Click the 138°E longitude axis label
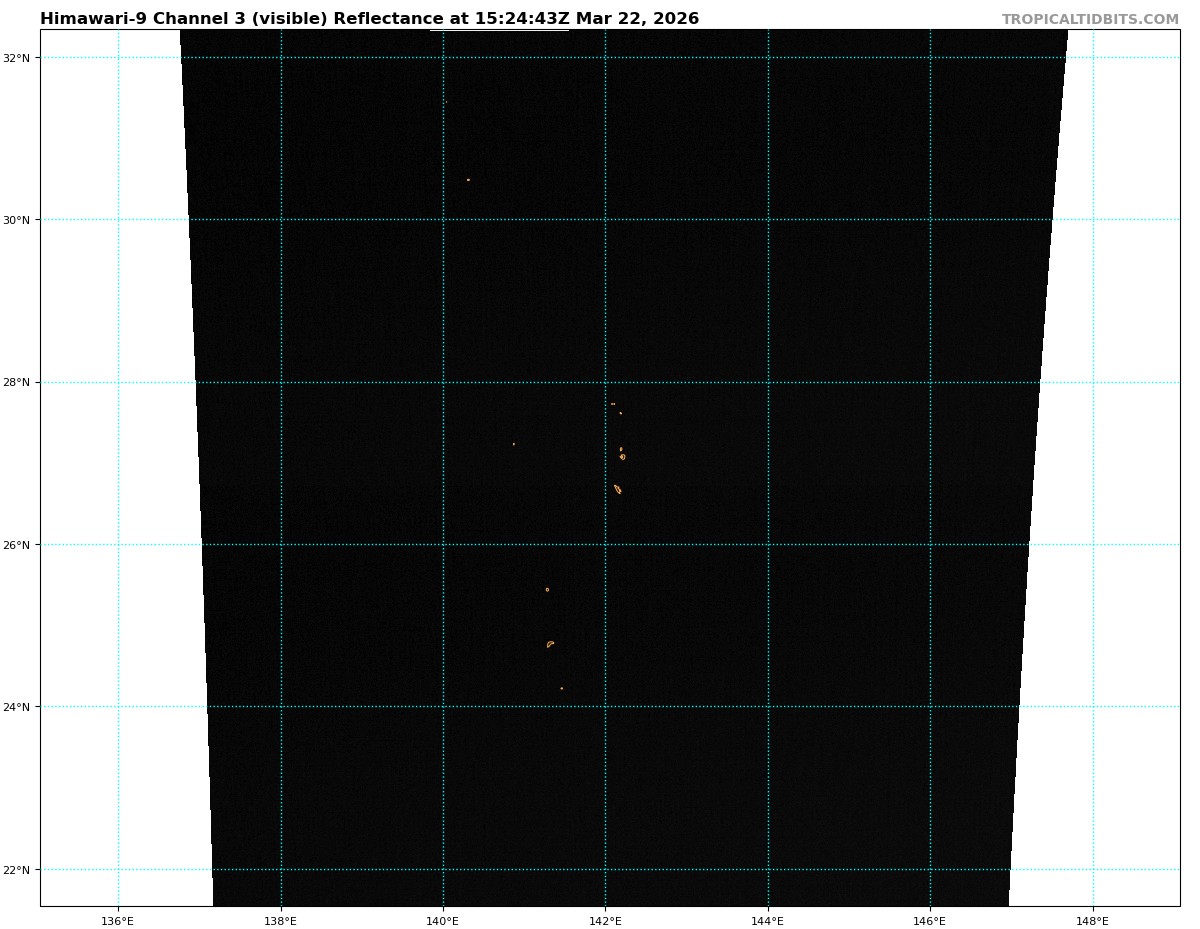 pyautogui.click(x=280, y=921)
